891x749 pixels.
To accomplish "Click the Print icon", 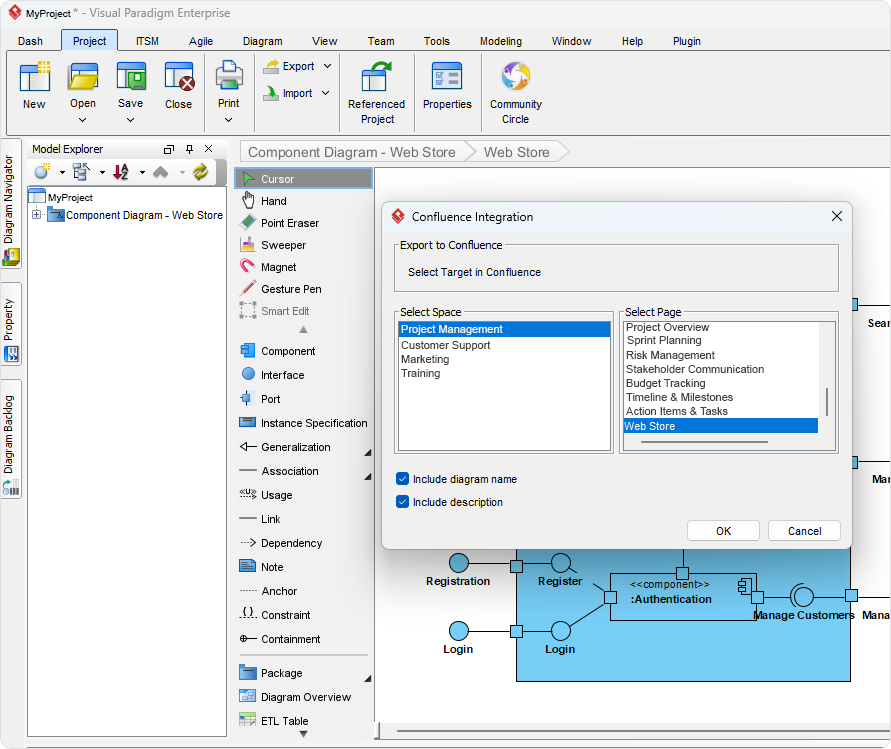I will point(229,76).
